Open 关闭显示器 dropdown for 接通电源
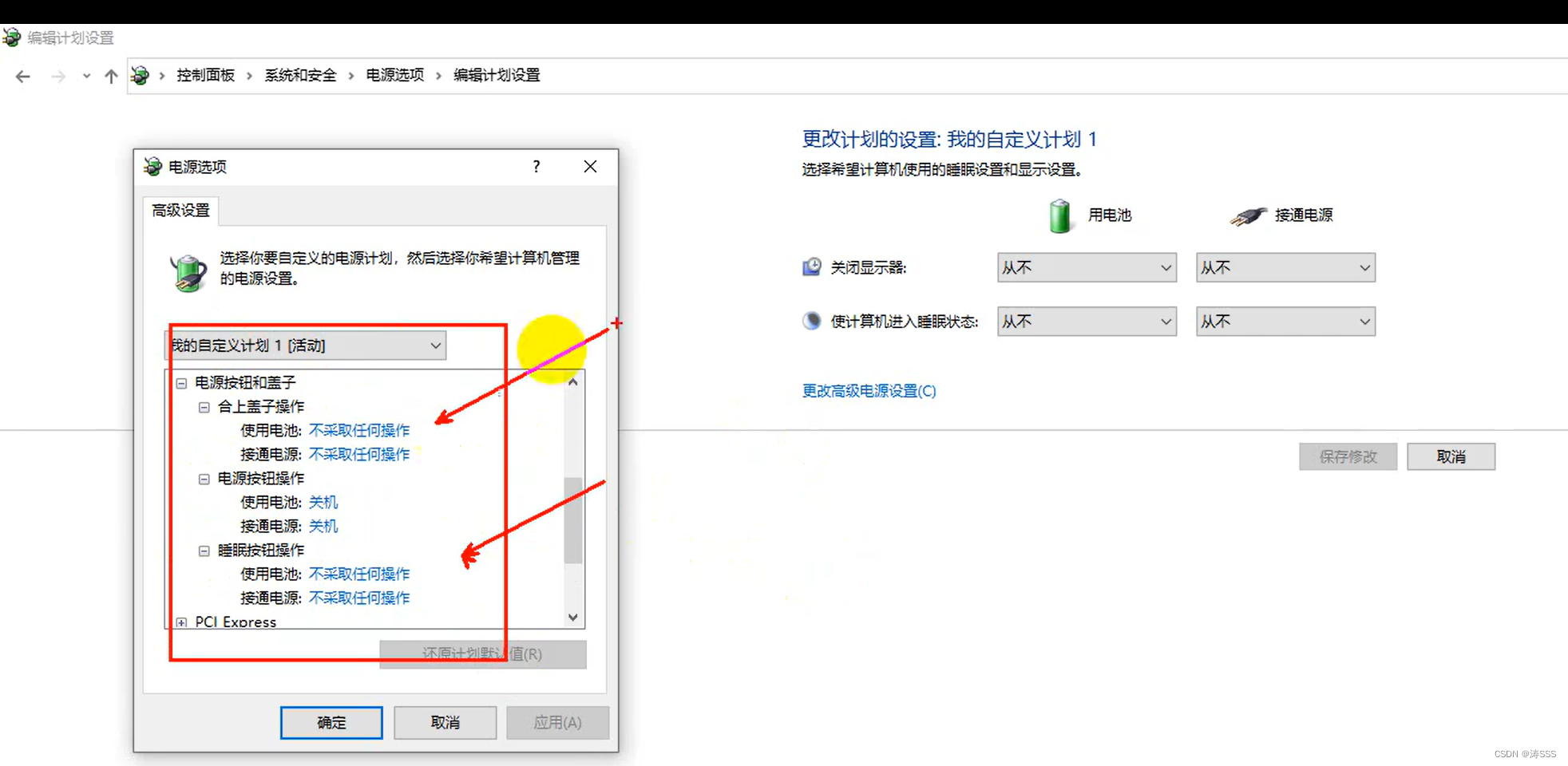The height and width of the screenshot is (766, 1568). click(1285, 268)
